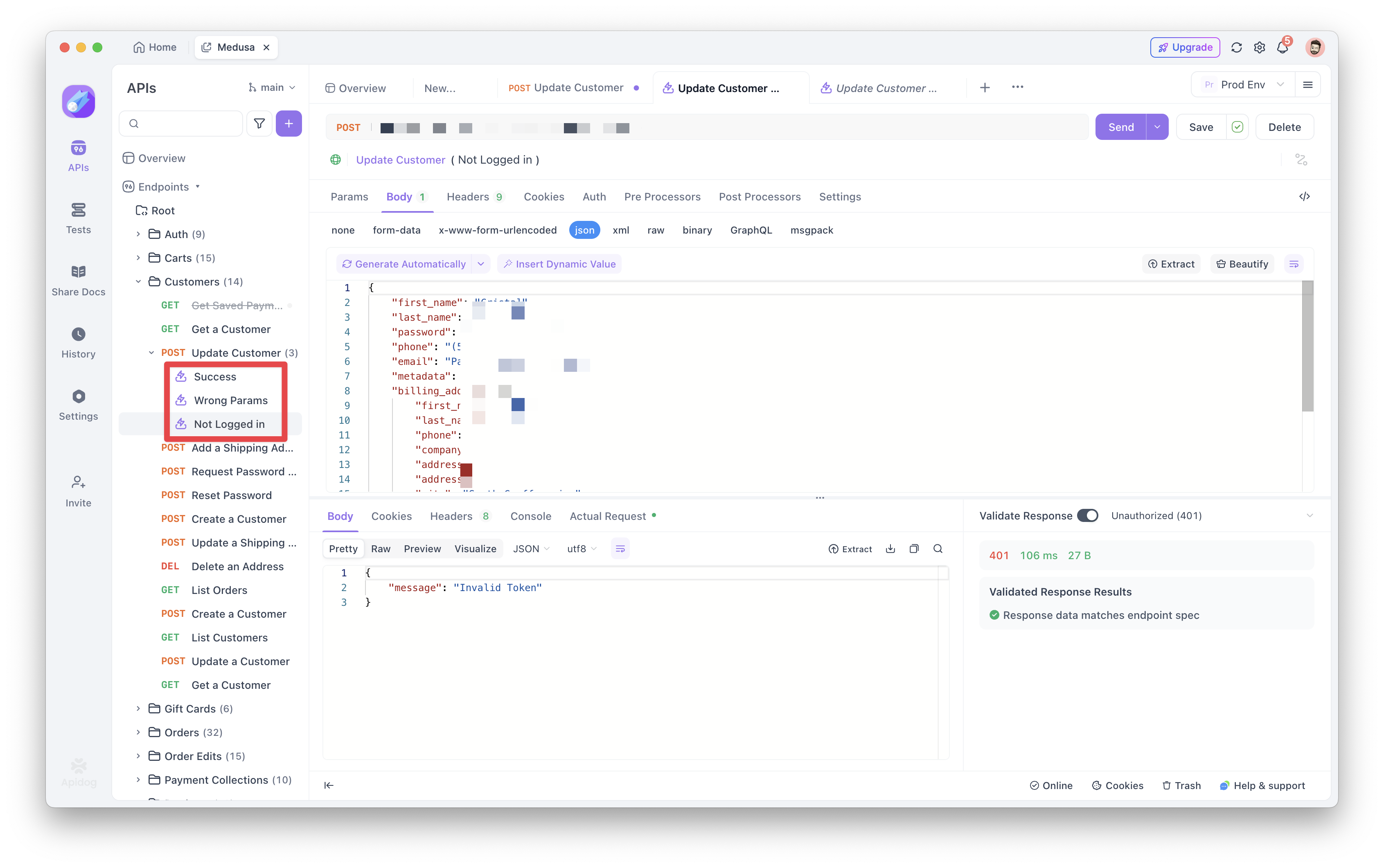Switch to request Headers tab
1384x868 pixels.
click(475, 197)
